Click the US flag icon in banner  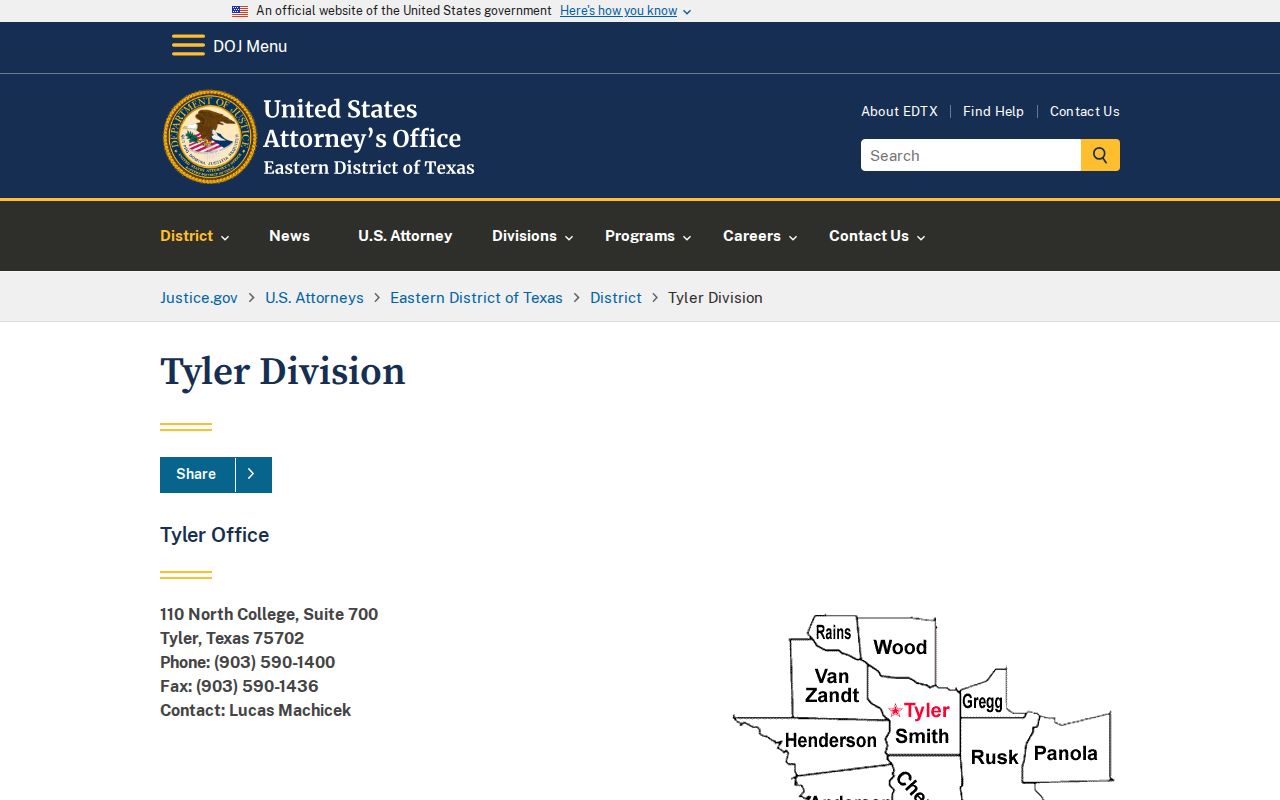click(x=240, y=11)
